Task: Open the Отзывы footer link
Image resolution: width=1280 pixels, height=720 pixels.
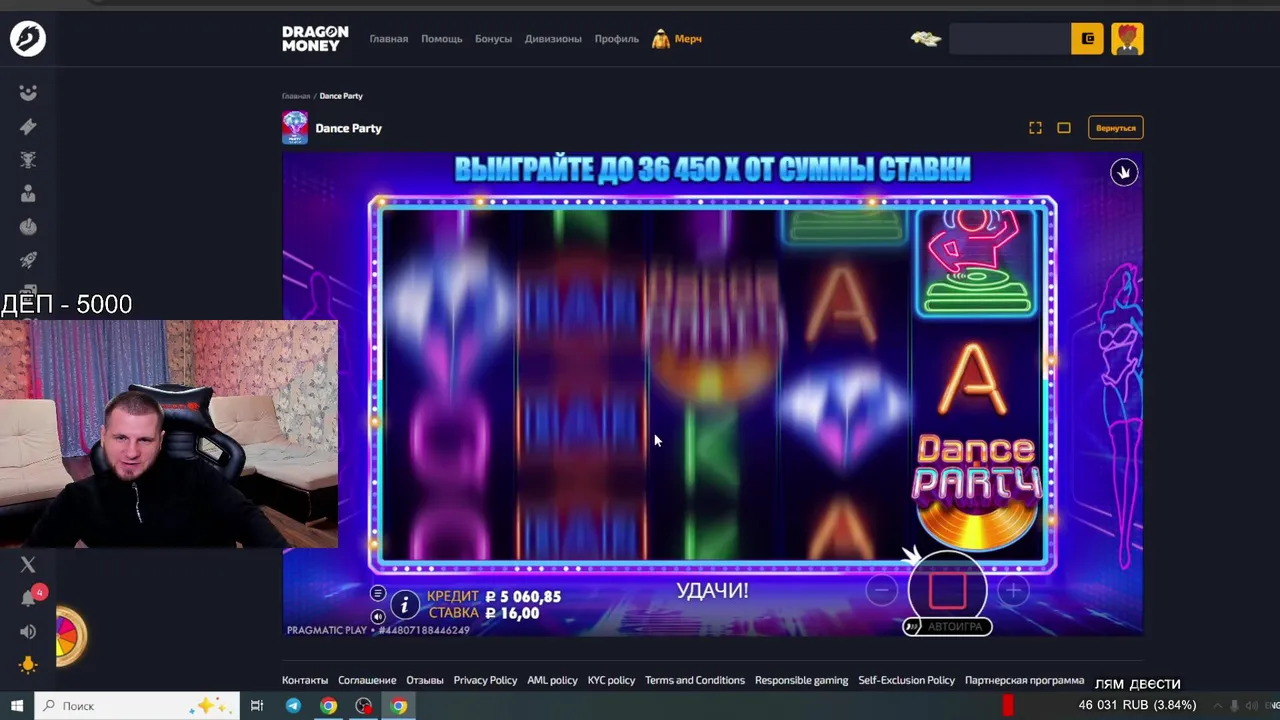Action: click(425, 680)
